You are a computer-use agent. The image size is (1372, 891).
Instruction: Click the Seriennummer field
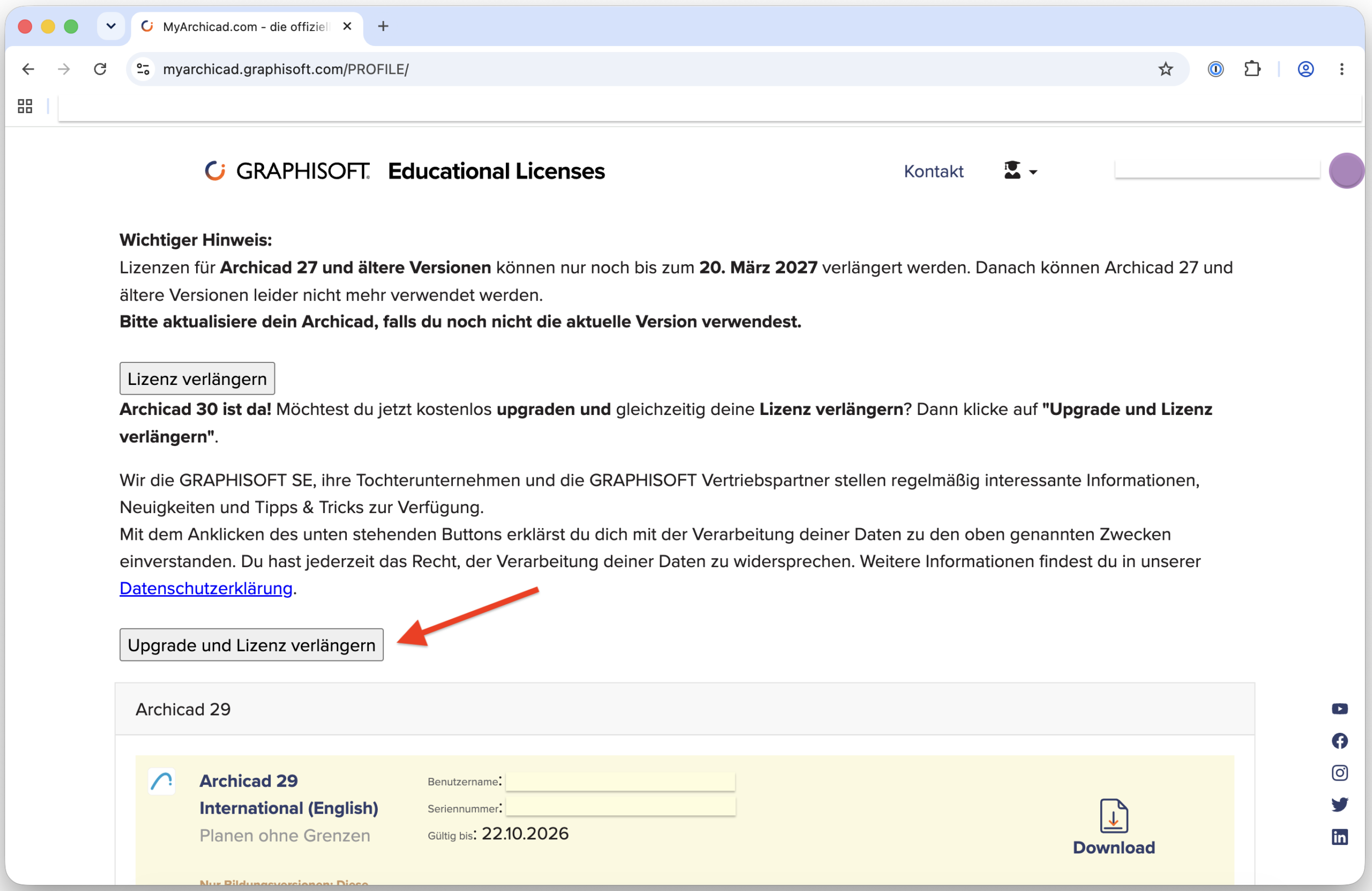click(x=620, y=807)
